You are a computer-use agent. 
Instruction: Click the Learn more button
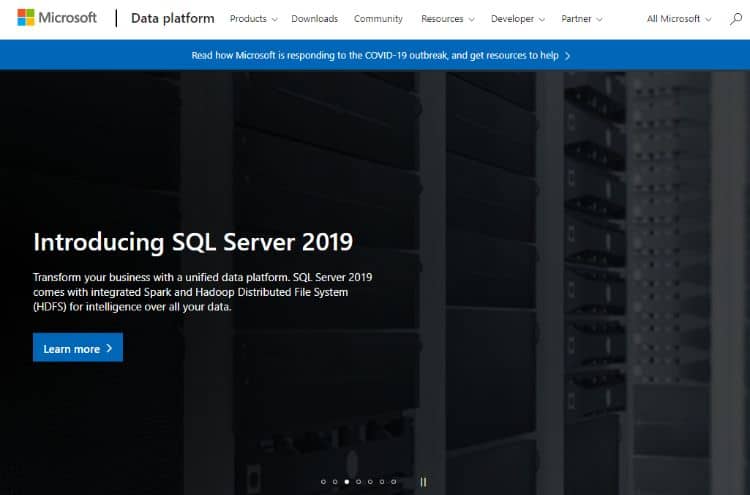tap(78, 348)
